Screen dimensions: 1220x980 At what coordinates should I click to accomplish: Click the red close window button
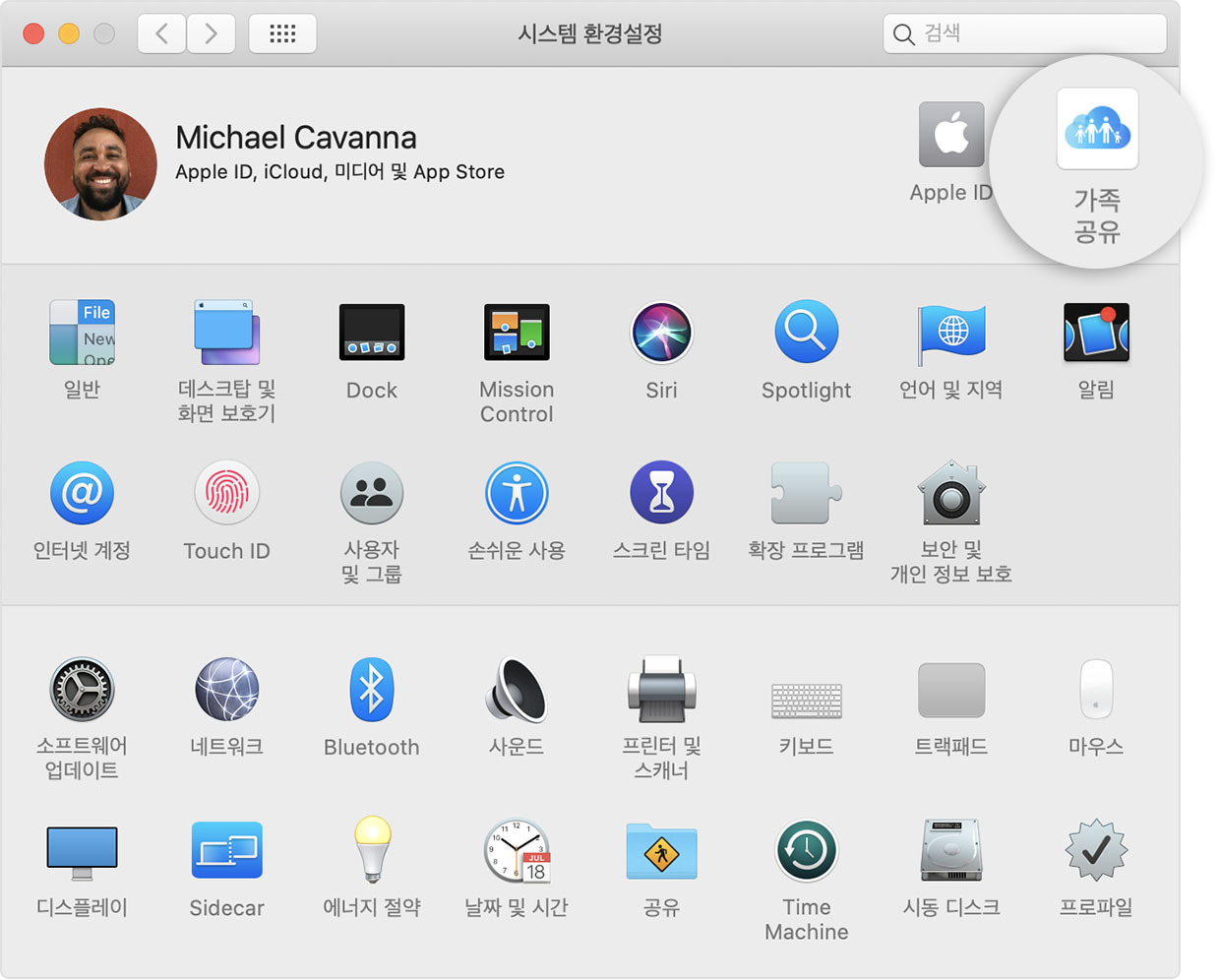[x=33, y=33]
